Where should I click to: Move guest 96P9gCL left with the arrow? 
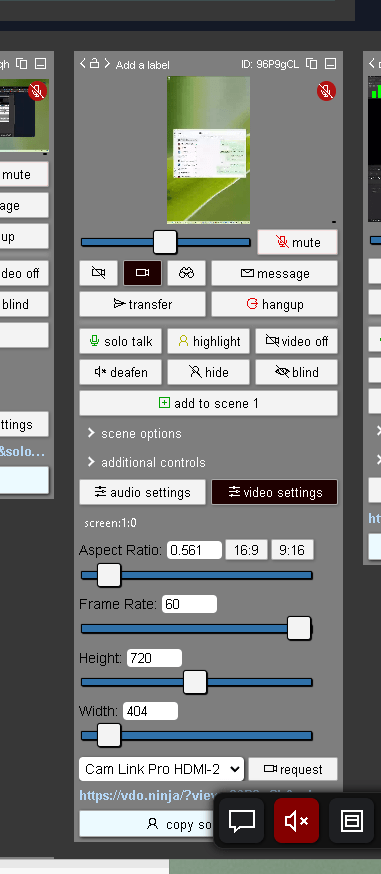[83, 64]
